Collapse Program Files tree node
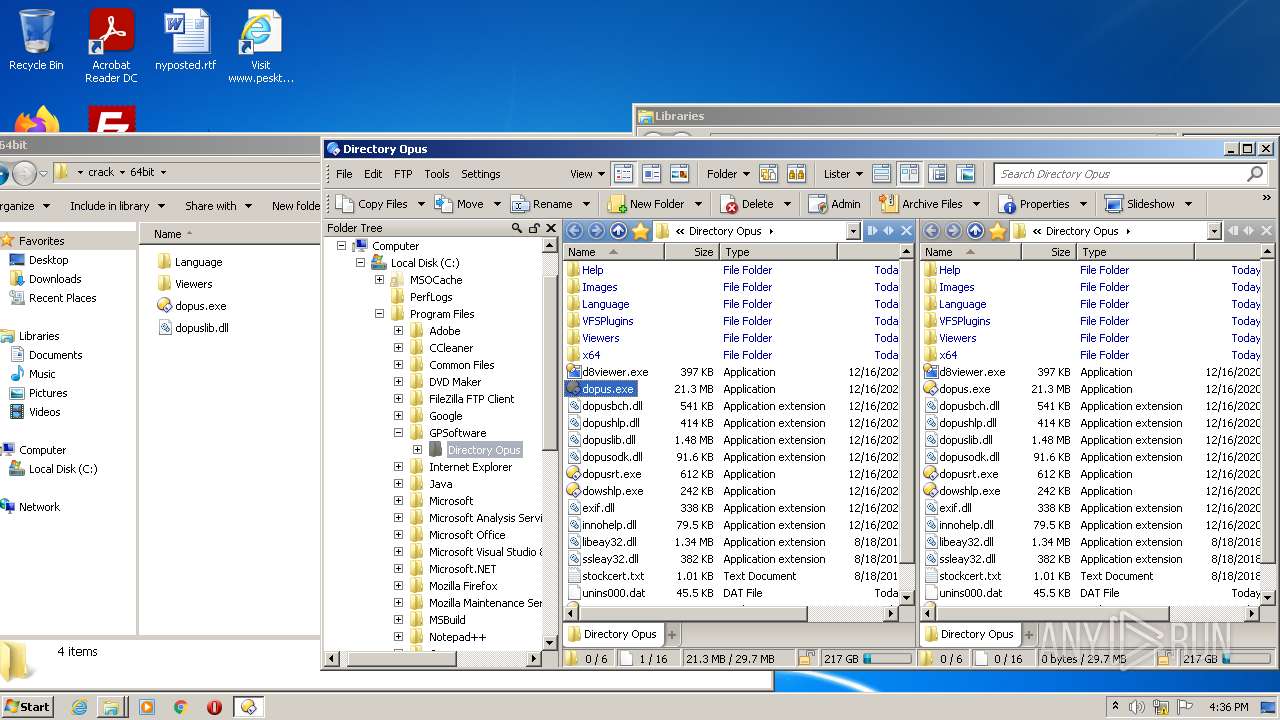Viewport: 1280px width, 720px height. point(379,314)
